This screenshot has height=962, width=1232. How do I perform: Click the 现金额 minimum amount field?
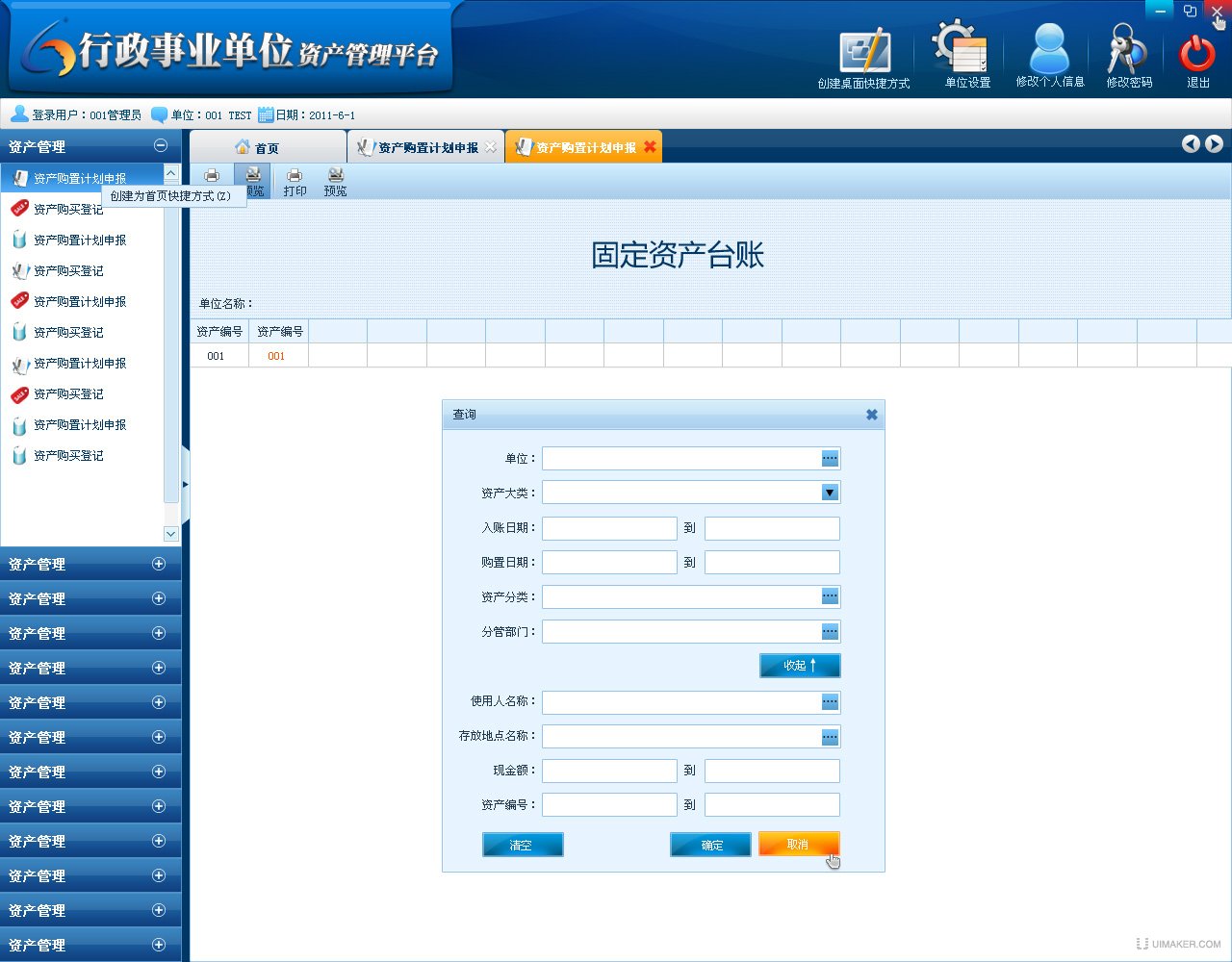point(609,771)
